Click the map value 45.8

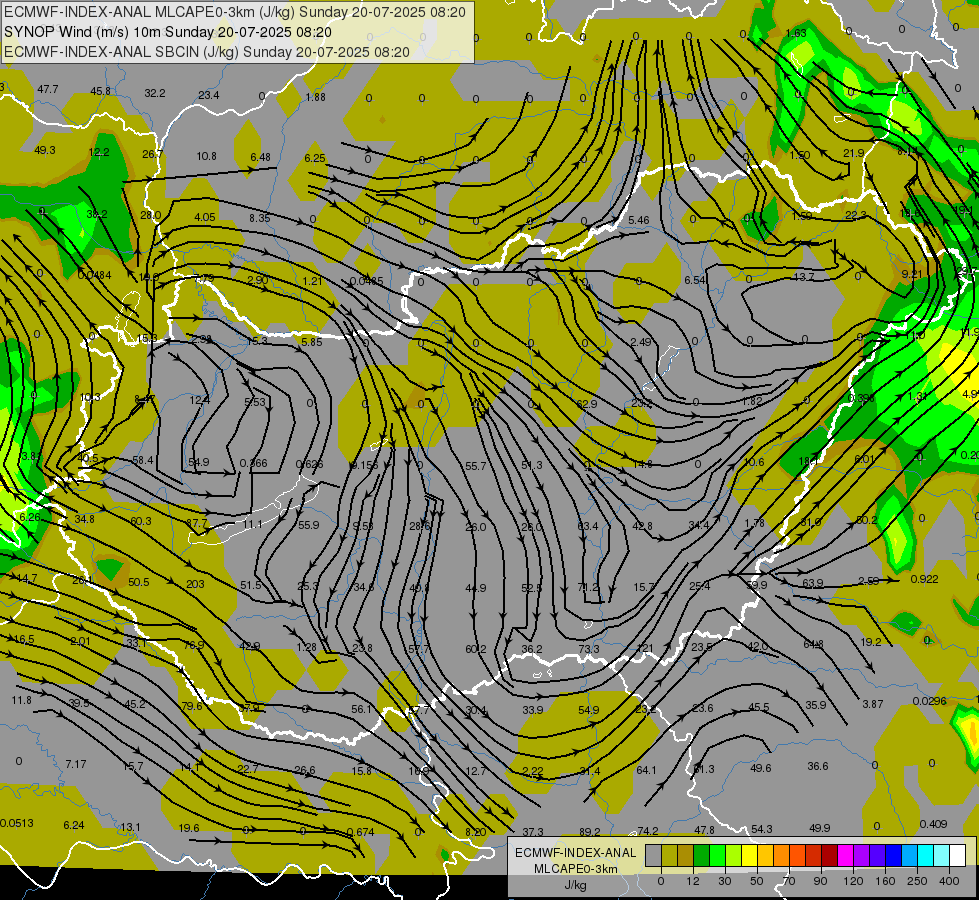tap(101, 91)
